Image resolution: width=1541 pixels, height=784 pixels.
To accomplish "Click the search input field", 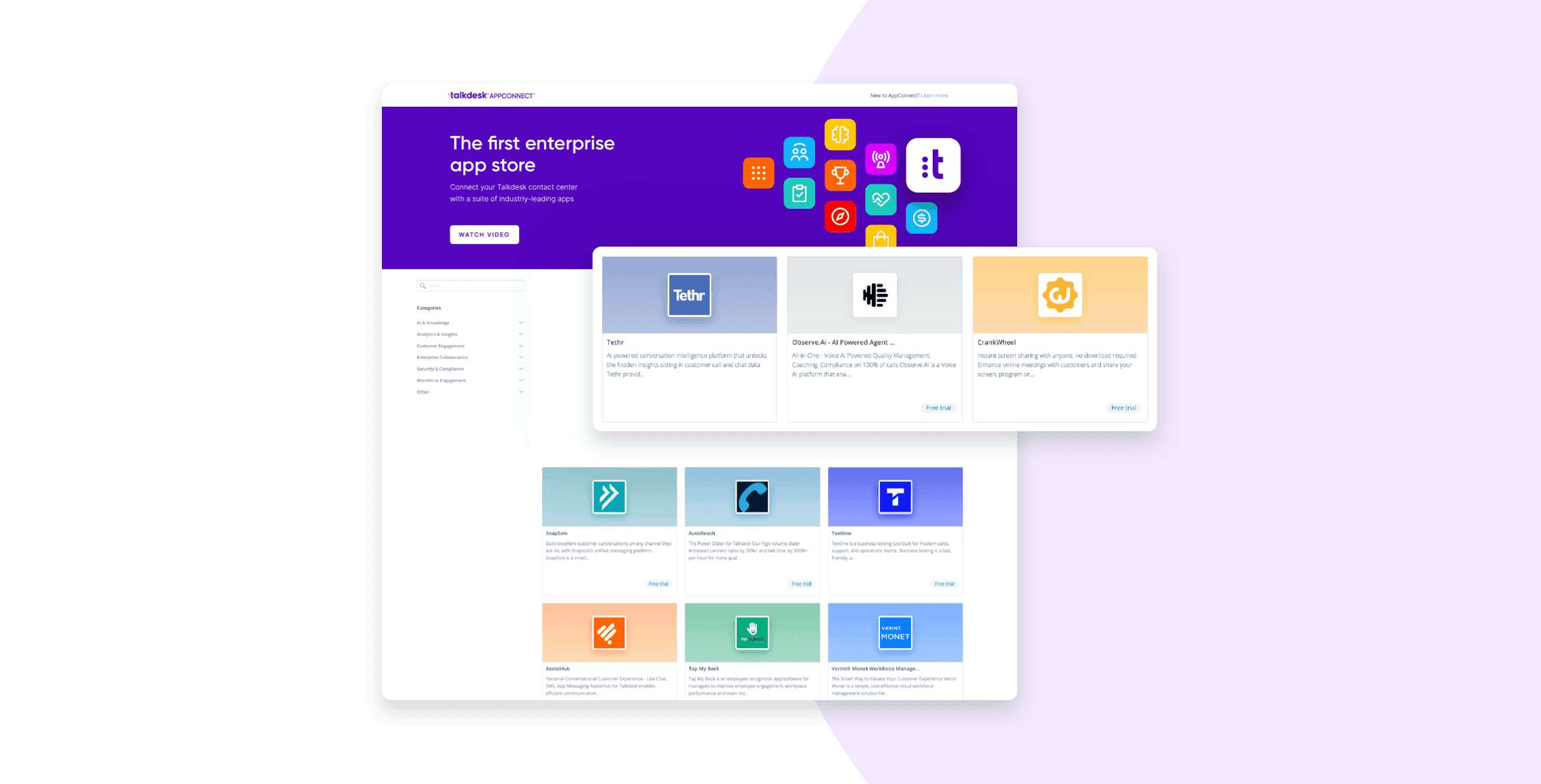I will point(469,285).
